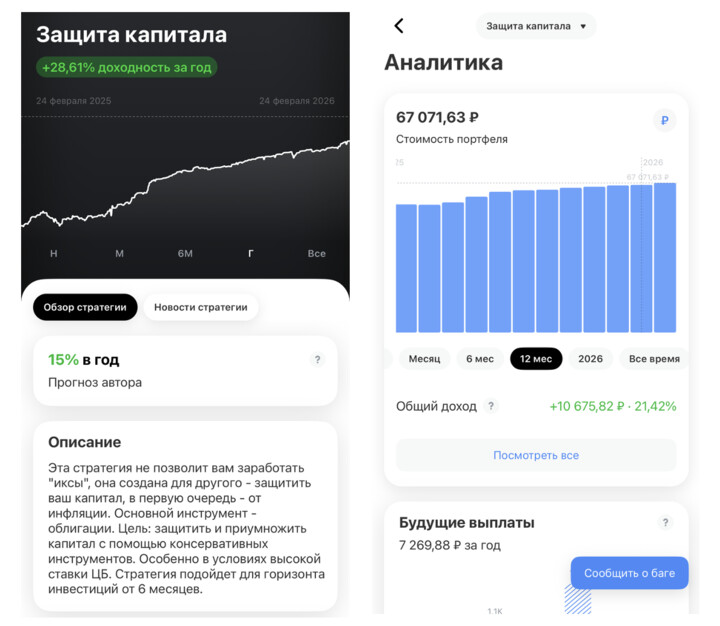Click the Сообщить о баге button

629,573
